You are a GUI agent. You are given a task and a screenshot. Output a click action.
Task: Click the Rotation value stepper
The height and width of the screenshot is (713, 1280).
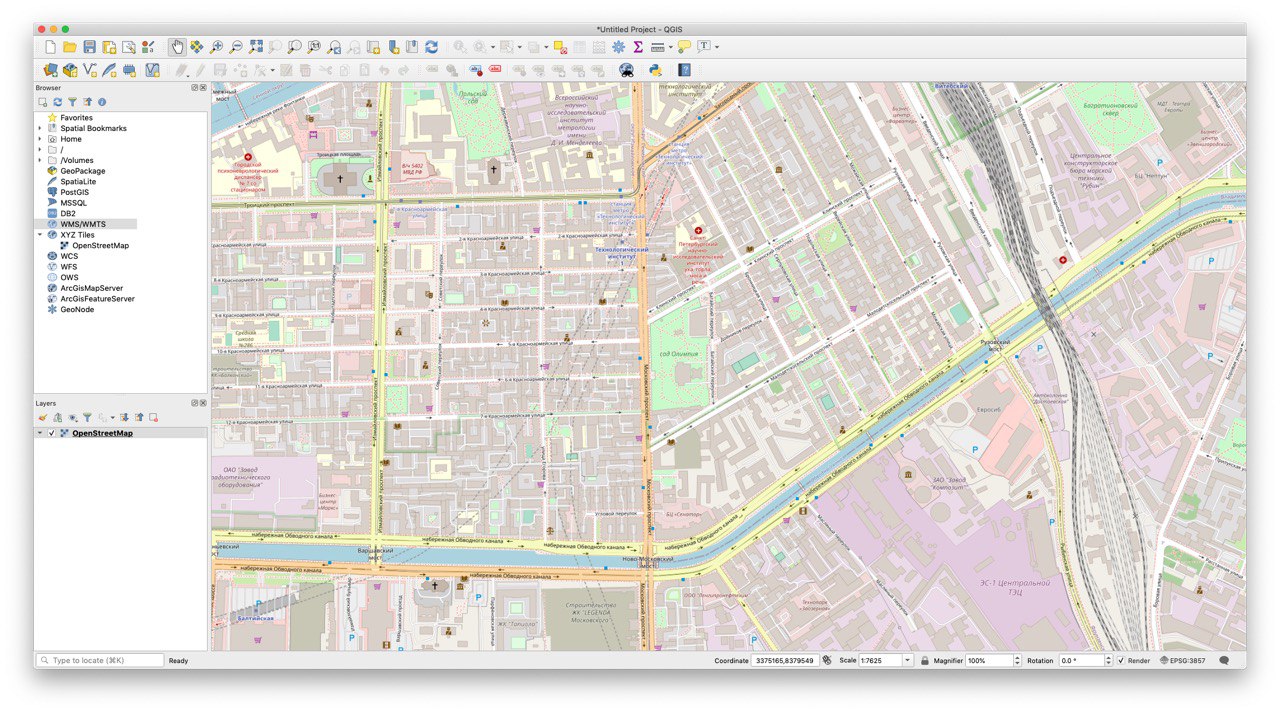(x=1108, y=661)
